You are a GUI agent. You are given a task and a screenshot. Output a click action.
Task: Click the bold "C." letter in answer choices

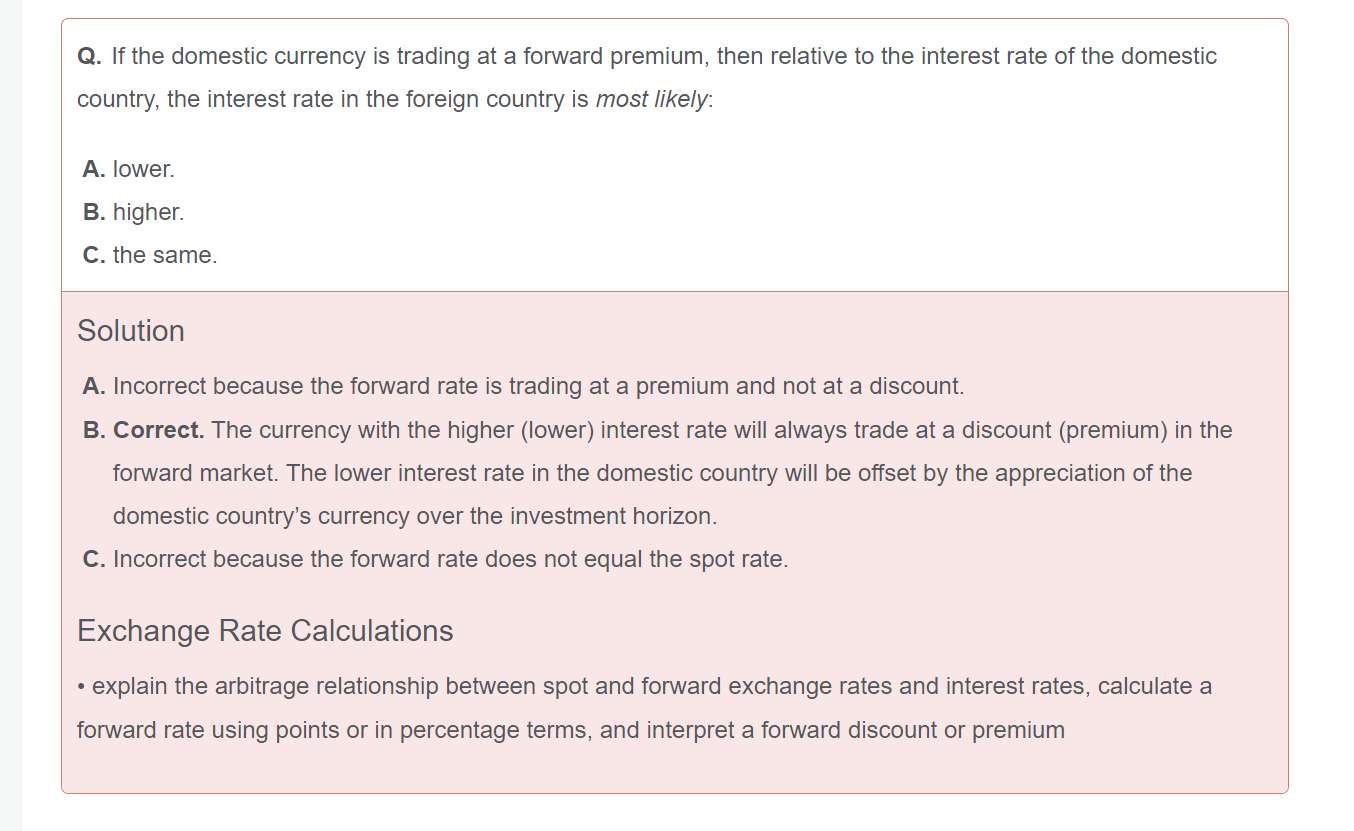click(x=94, y=256)
